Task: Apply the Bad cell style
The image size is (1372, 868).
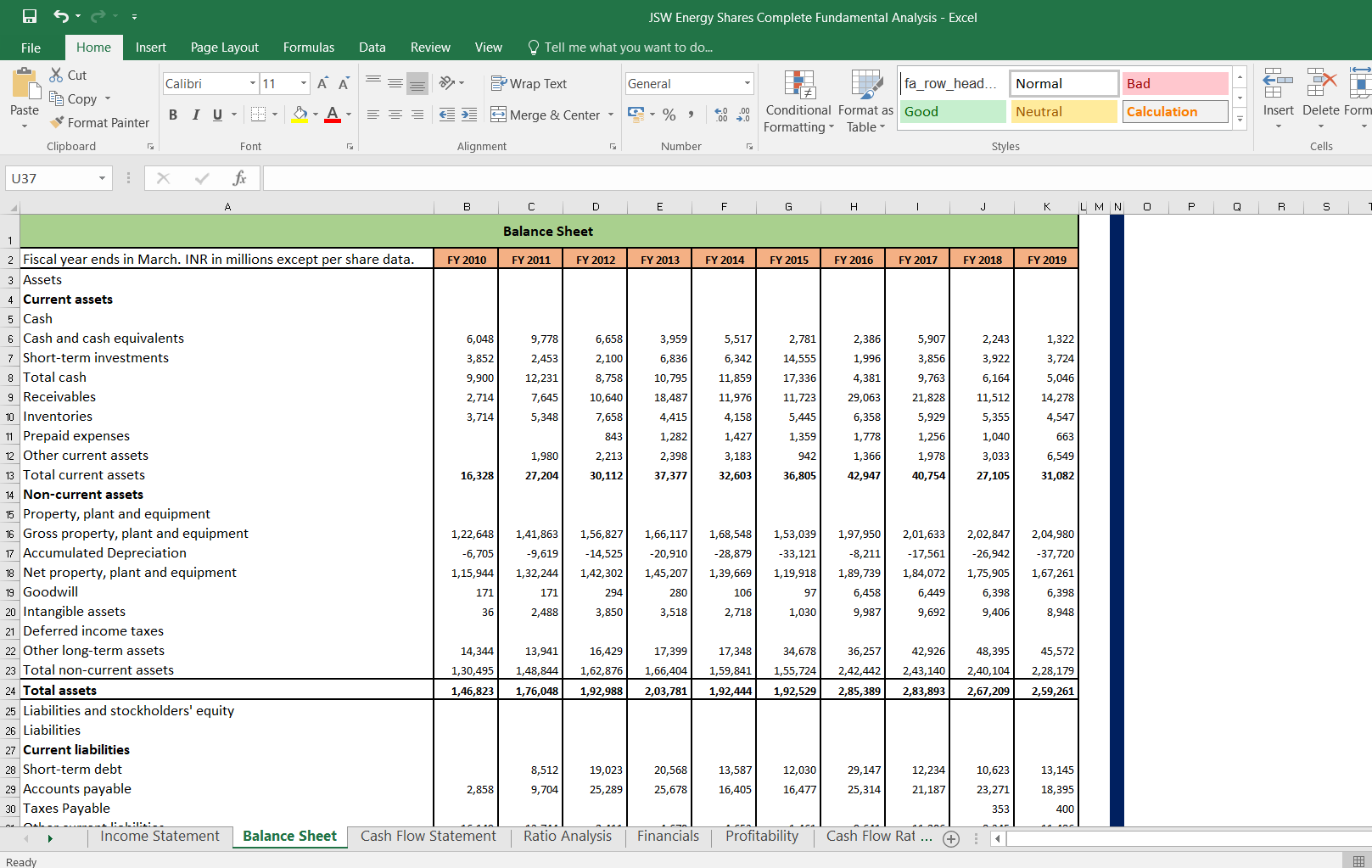Action: (x=1175, y=83)
